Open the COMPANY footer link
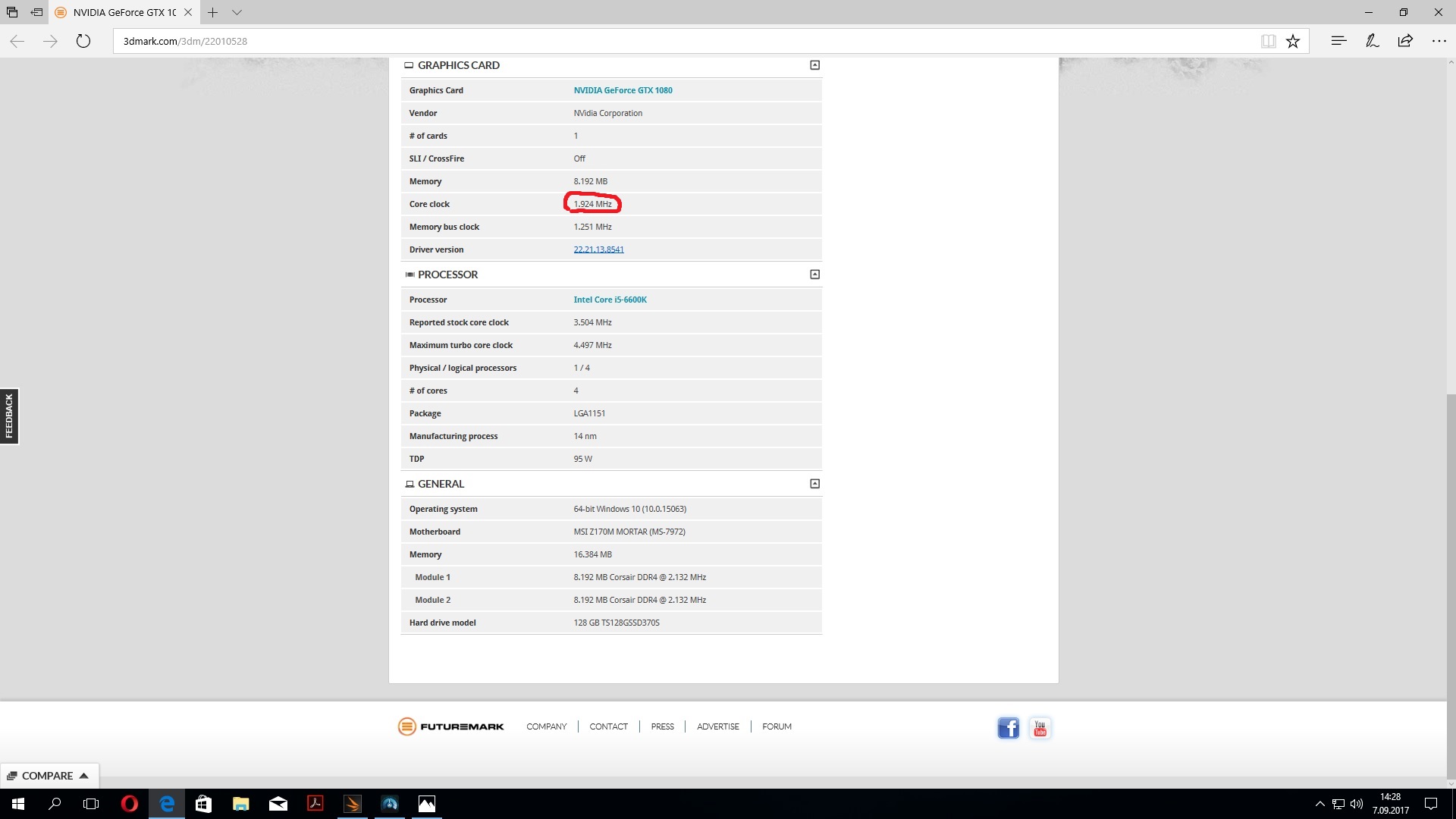This screenshot has width=1456, height=819. point(546,726)
